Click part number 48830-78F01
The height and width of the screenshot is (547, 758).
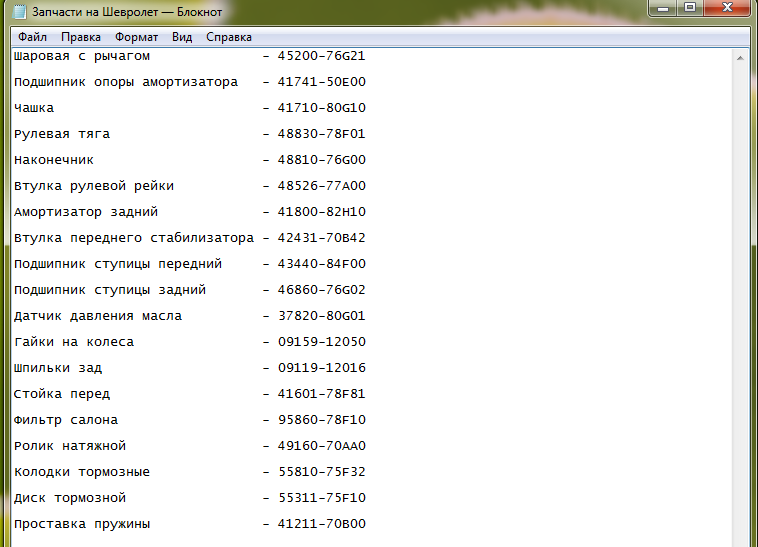pos(321,134)
